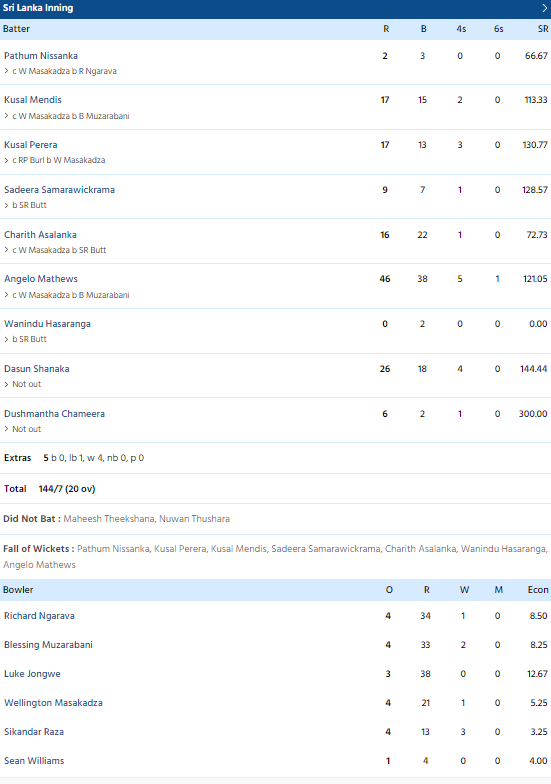Expand Angelo Mathews dismissal chevron
The width and height of the screenshot is (551, 784).
pos(6,295)
